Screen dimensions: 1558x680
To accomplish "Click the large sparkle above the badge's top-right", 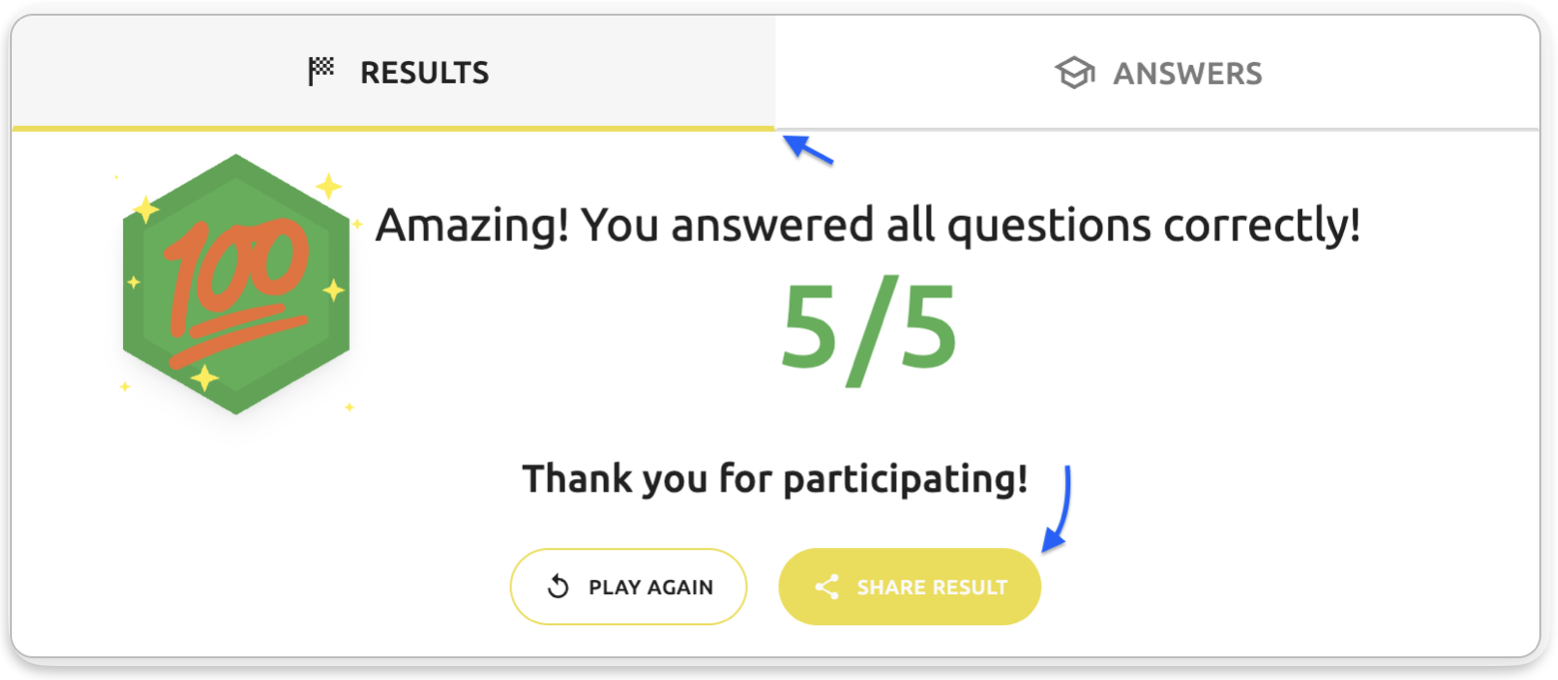I will click(329, 186).
